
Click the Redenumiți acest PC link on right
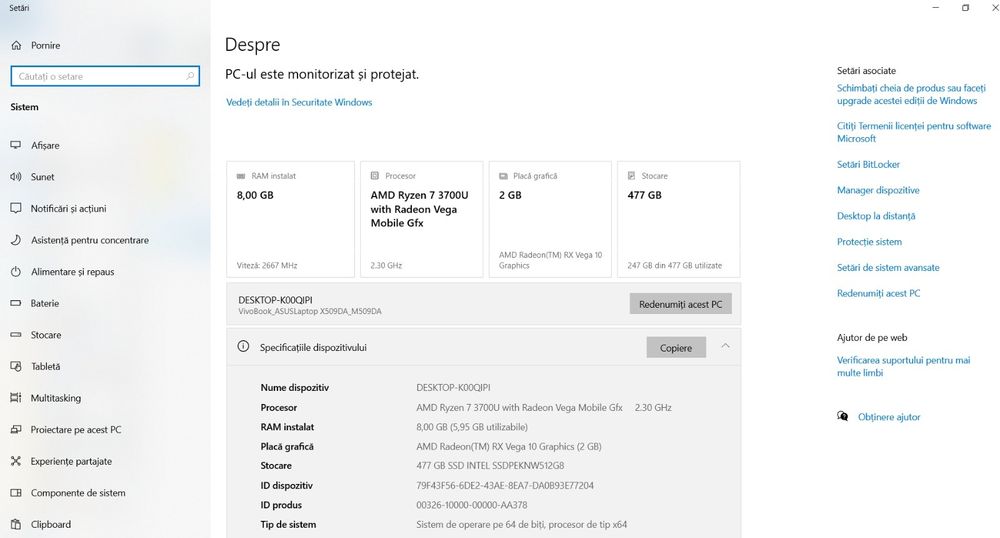[878, 293]
